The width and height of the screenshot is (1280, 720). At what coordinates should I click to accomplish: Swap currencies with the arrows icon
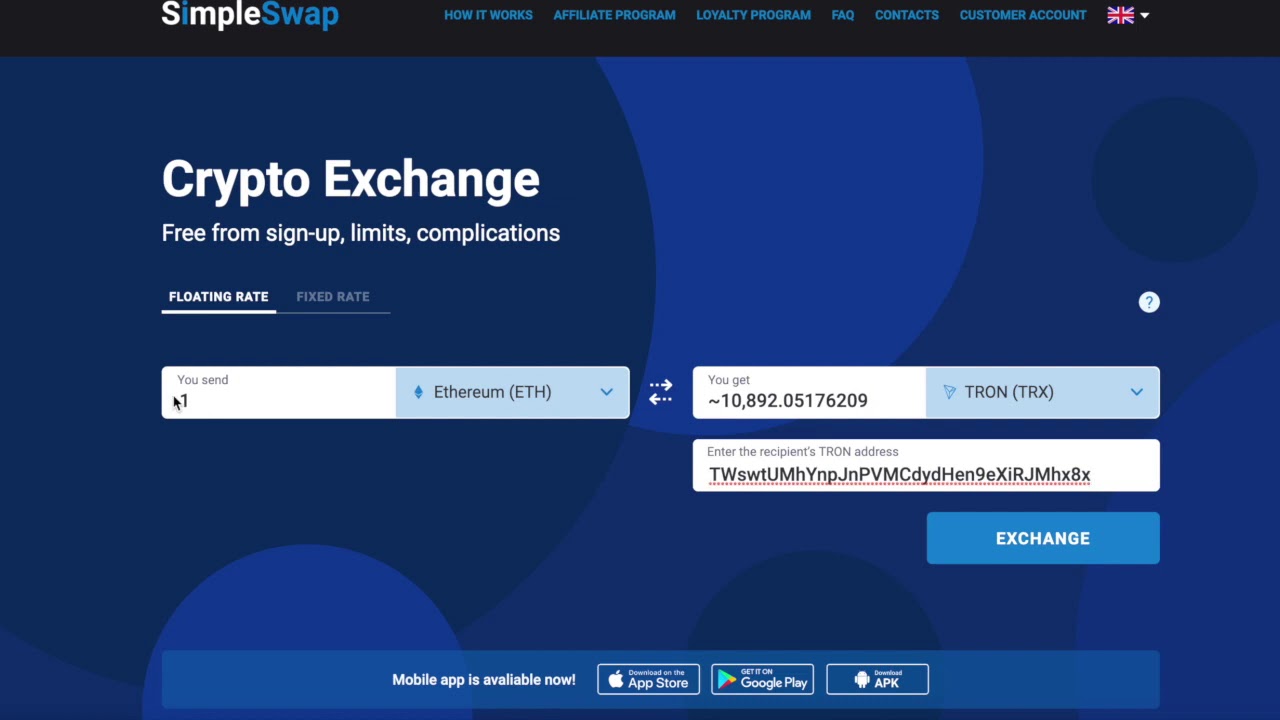pyautogui.click(x=660, y=392)
